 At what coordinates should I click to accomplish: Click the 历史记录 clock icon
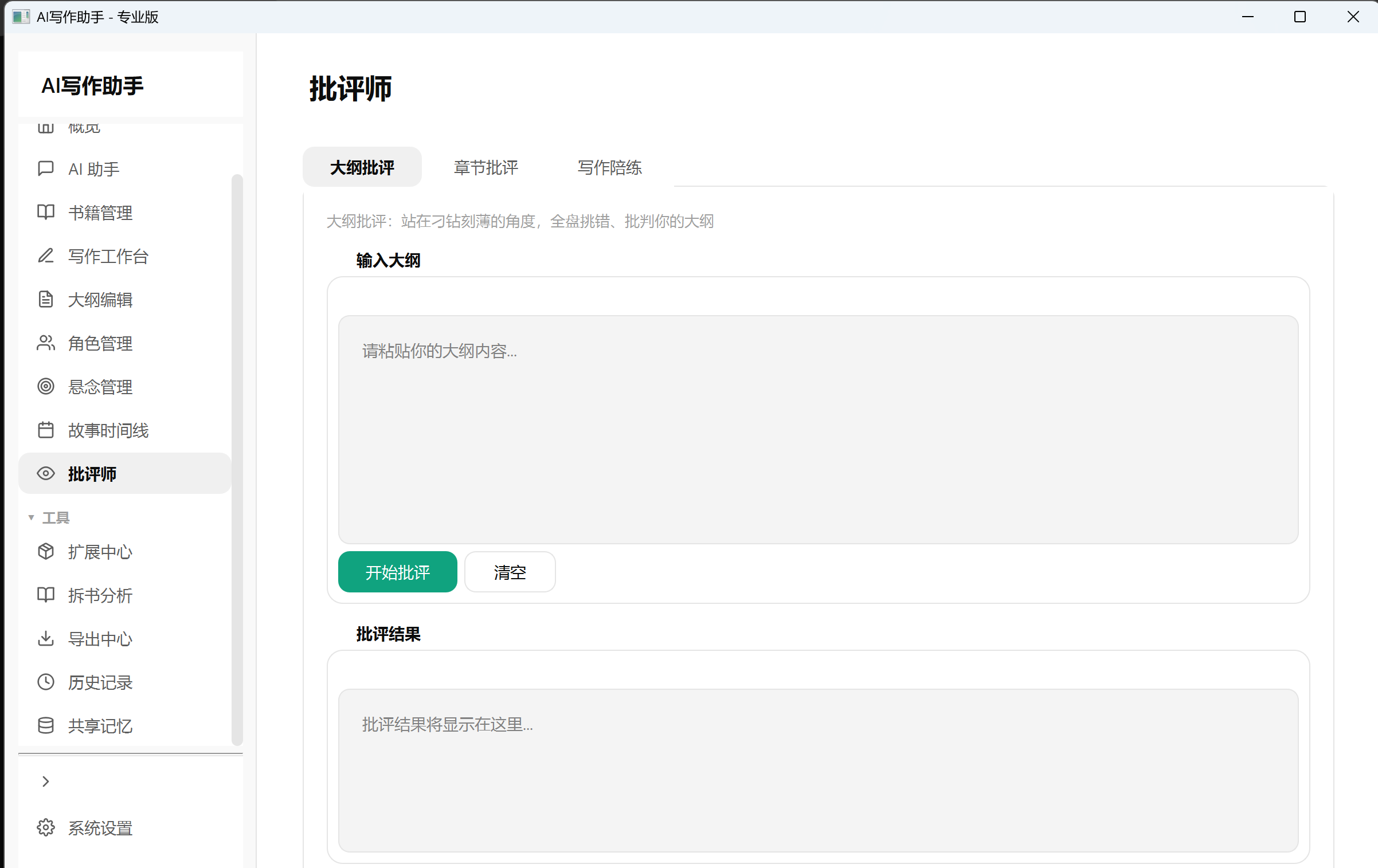pos(46,682)
